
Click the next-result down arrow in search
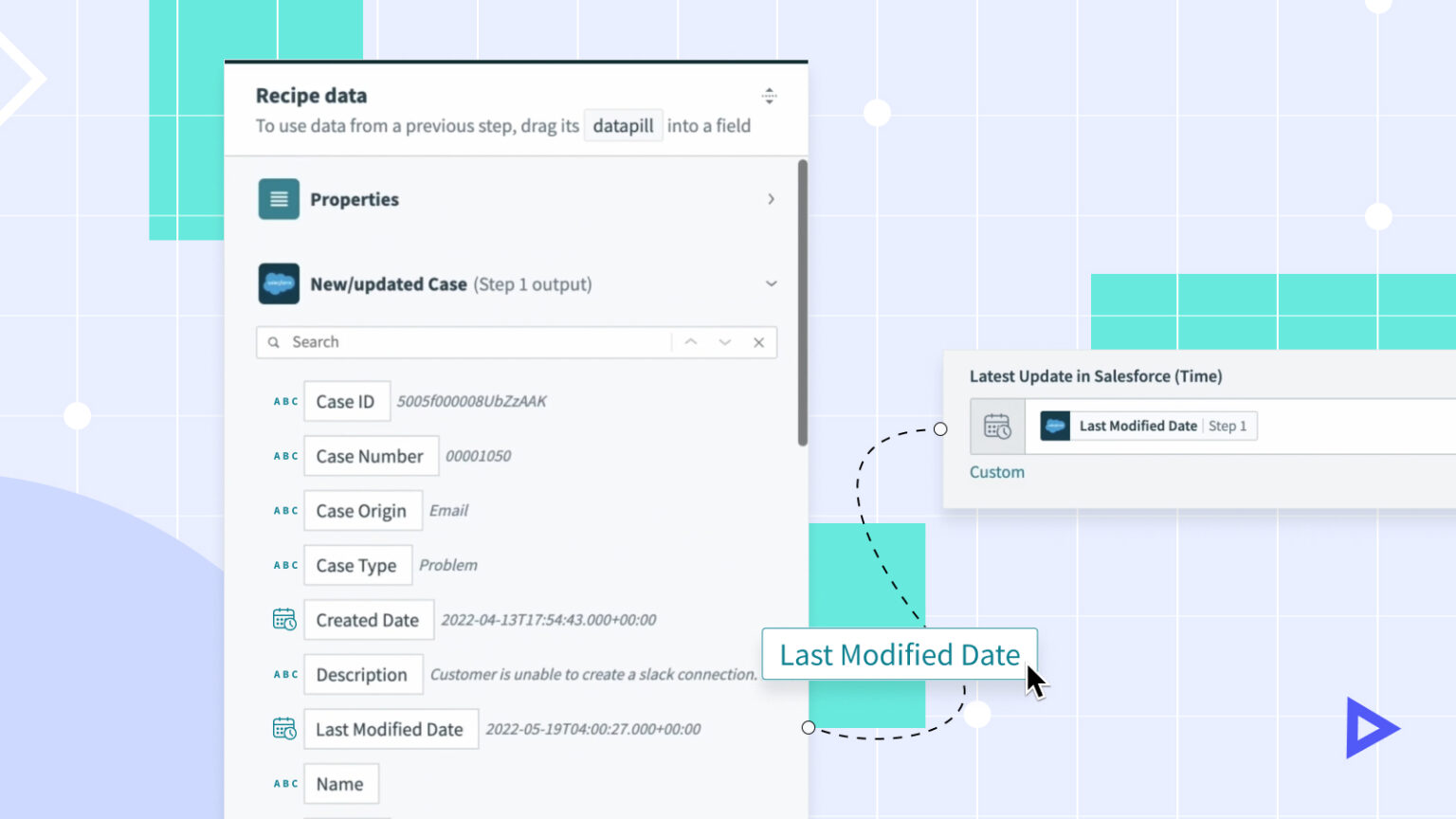click(724, 342)
